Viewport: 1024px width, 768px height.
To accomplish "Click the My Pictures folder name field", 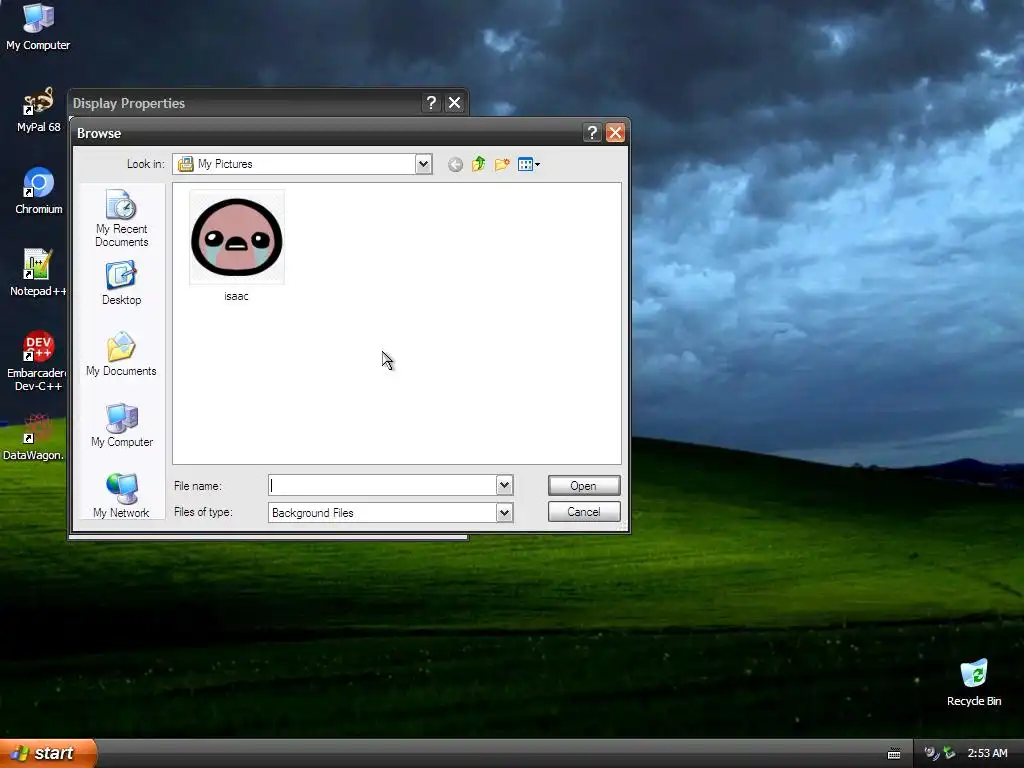I will [x=294, y=164].
